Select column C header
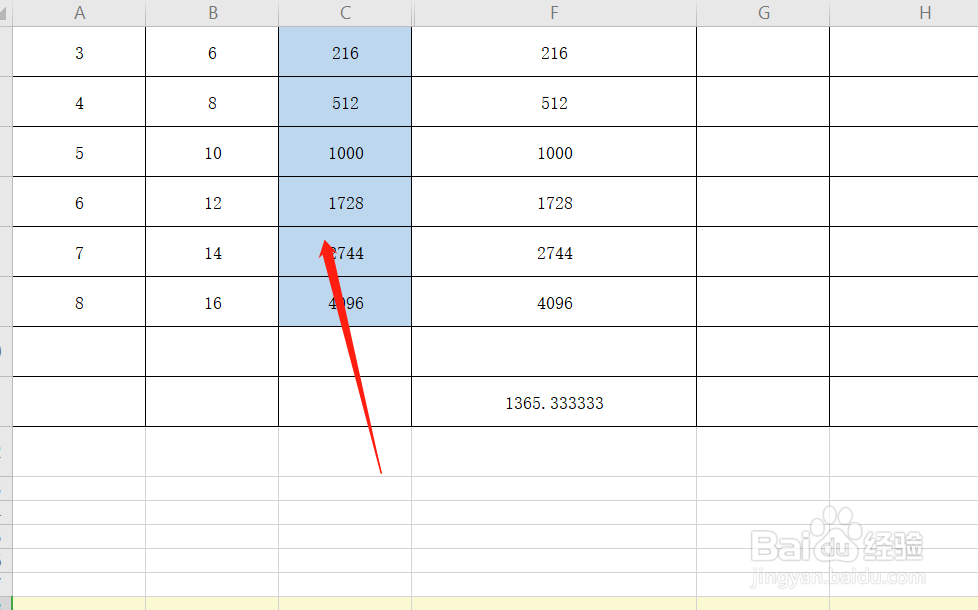978x610 pixels. [x=345, y=12]
